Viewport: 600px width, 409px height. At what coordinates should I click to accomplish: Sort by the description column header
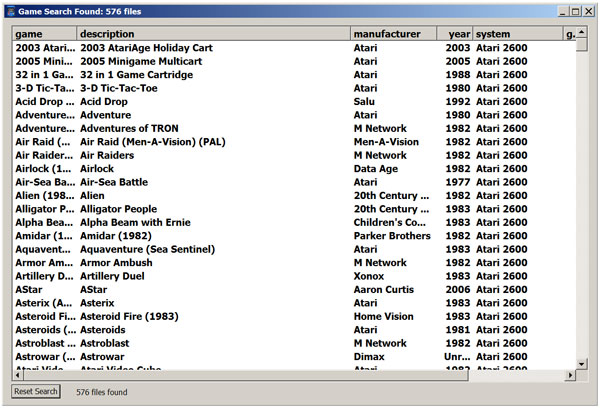(212, 34)
